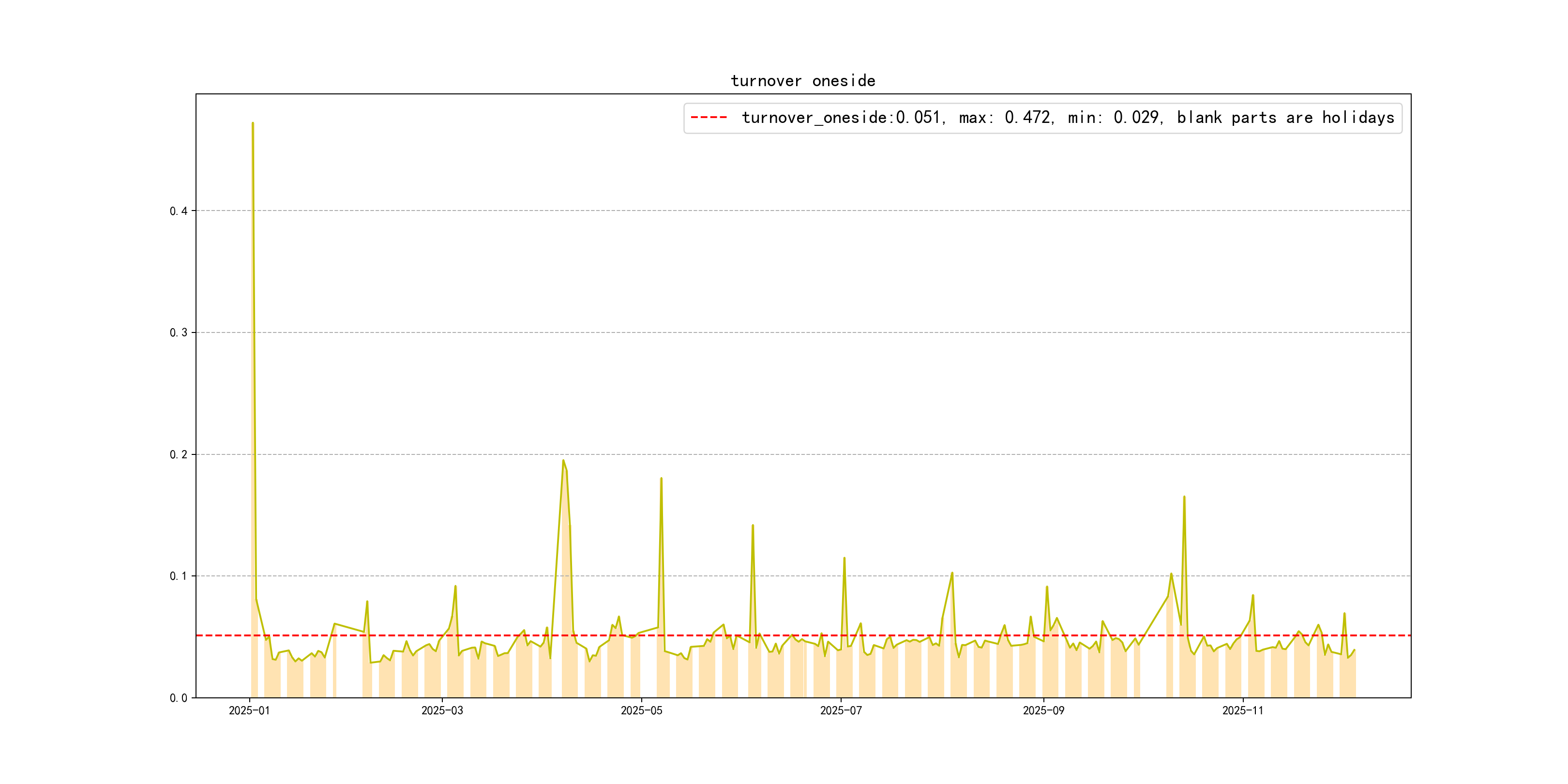Click the chart title "turnover oneside"

pos(802,81)
